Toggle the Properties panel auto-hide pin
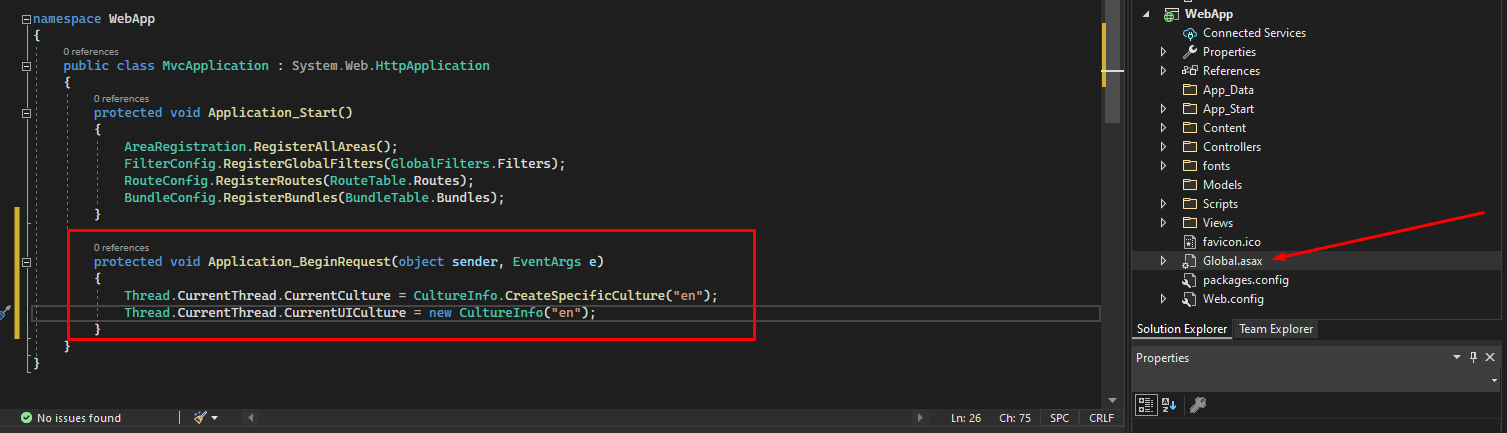This screenshot has width=1507, height=433. tap(1473, 358)
